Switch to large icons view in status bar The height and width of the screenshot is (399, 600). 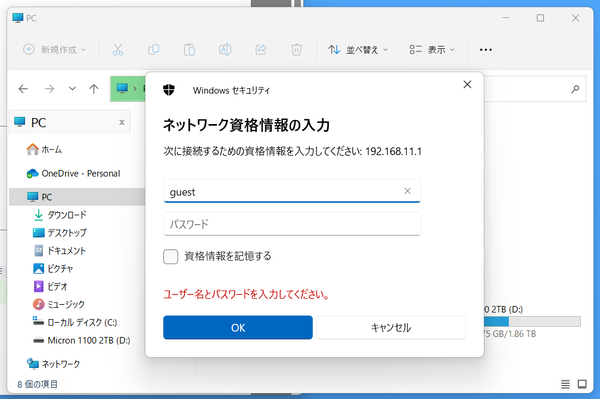pos(582,384)
